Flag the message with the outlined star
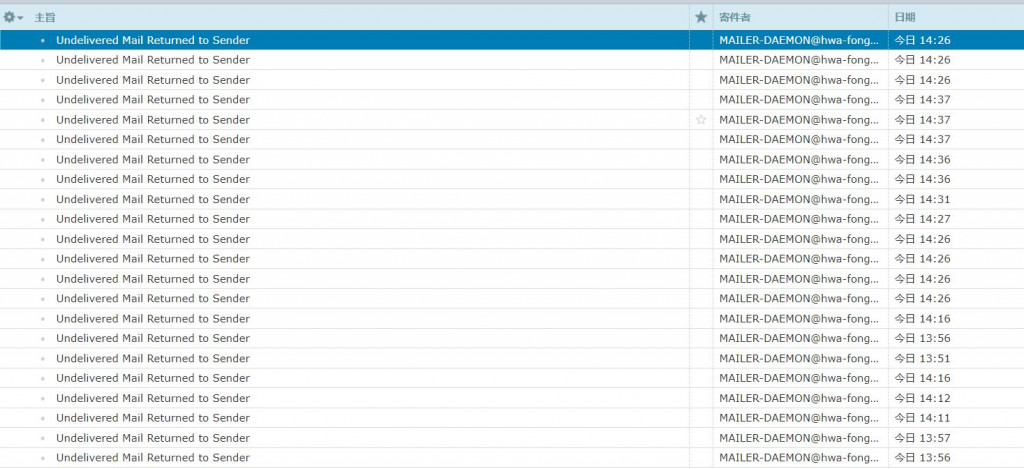The image size is (1024, 469). click(x=701, y=120)
